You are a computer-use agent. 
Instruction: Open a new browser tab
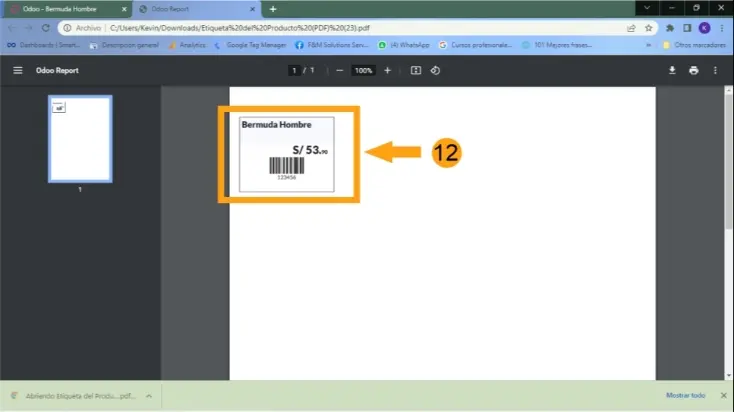coord(273,9)
